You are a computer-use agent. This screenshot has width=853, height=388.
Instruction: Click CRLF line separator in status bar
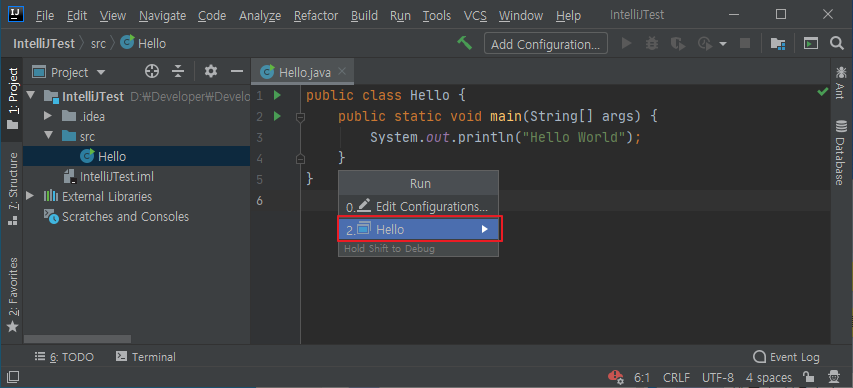click(x=676, y=377)
